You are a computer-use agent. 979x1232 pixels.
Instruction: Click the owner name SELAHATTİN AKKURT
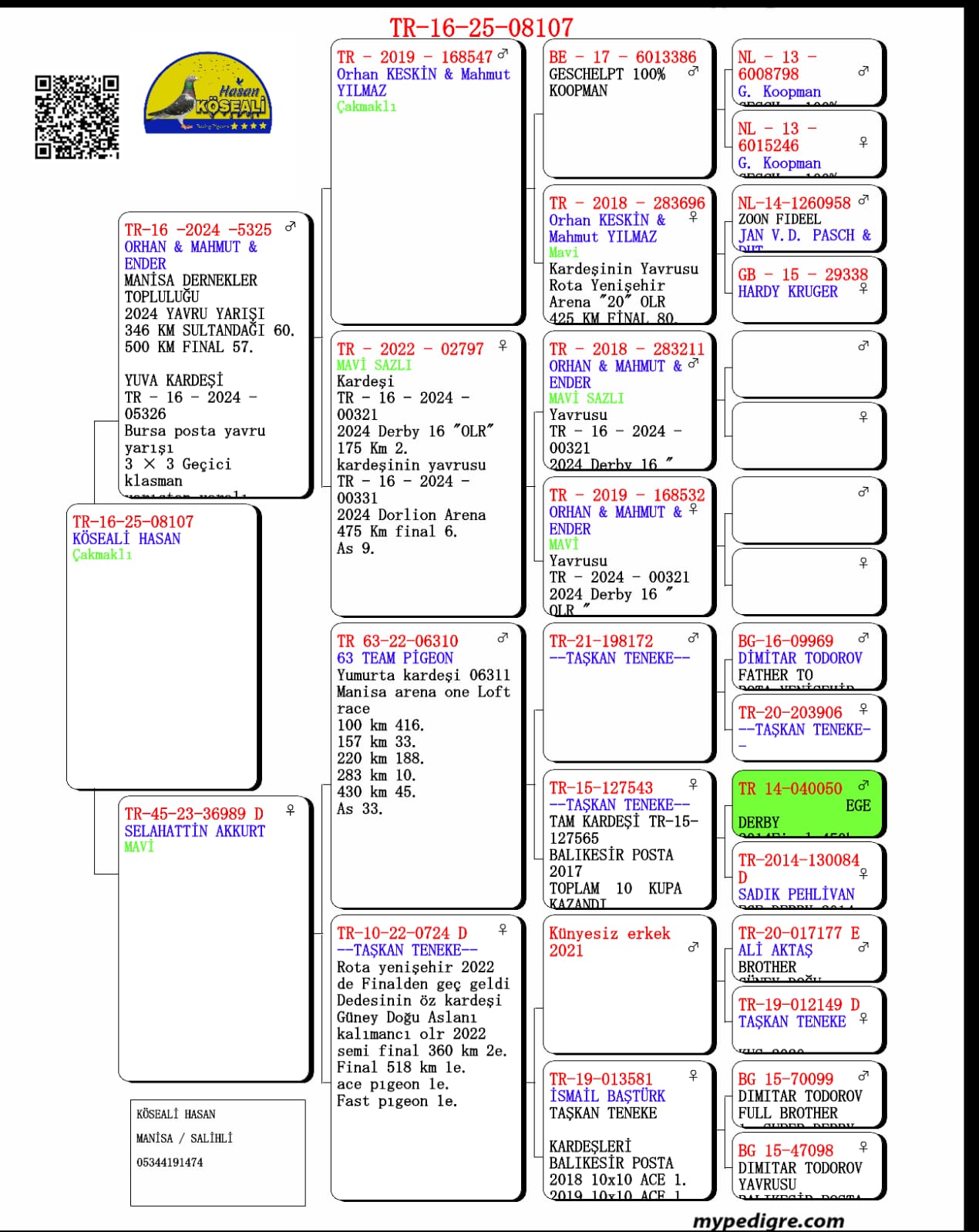tap(194, 831)
